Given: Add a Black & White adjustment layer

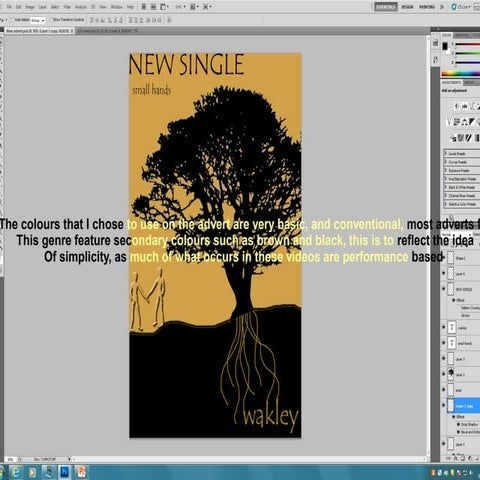Looking at the screenshot, I should tap(471, 122).
